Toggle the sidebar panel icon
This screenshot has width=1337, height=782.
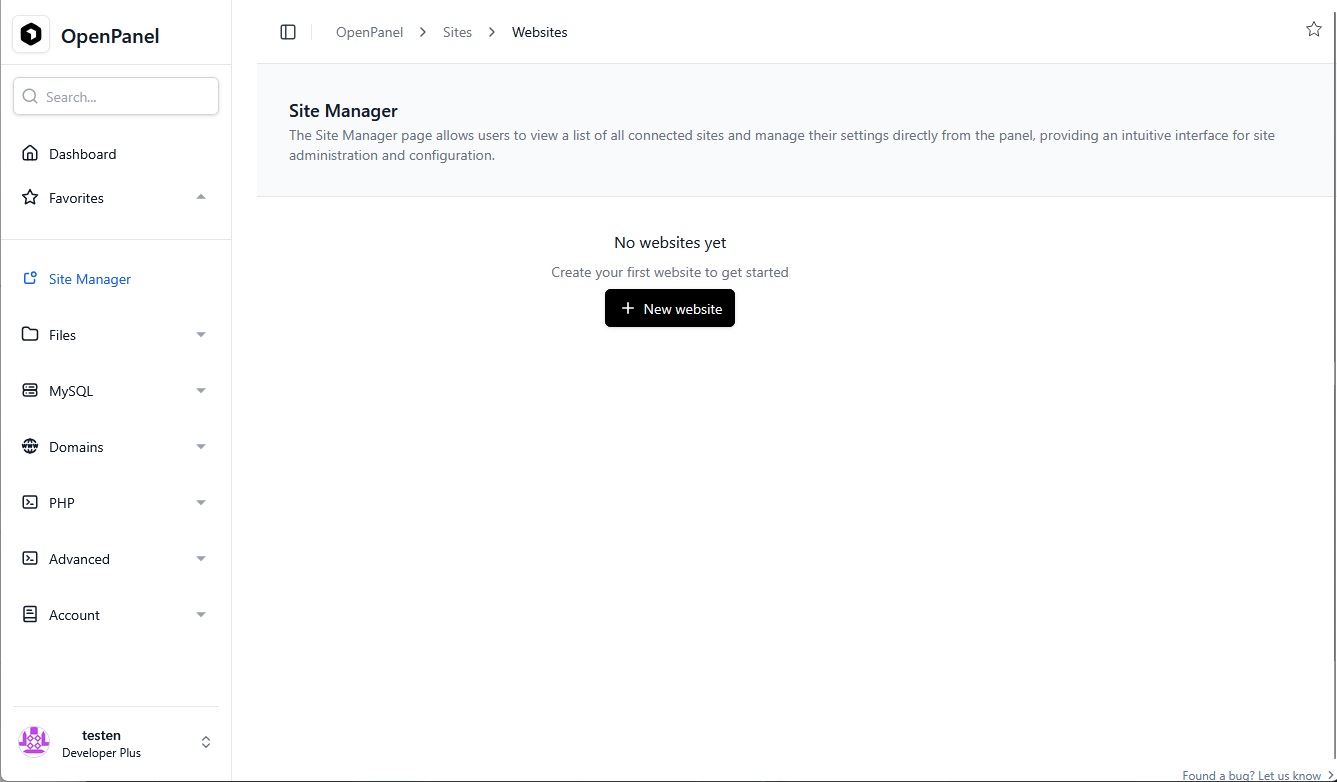[x=288, y=32]
